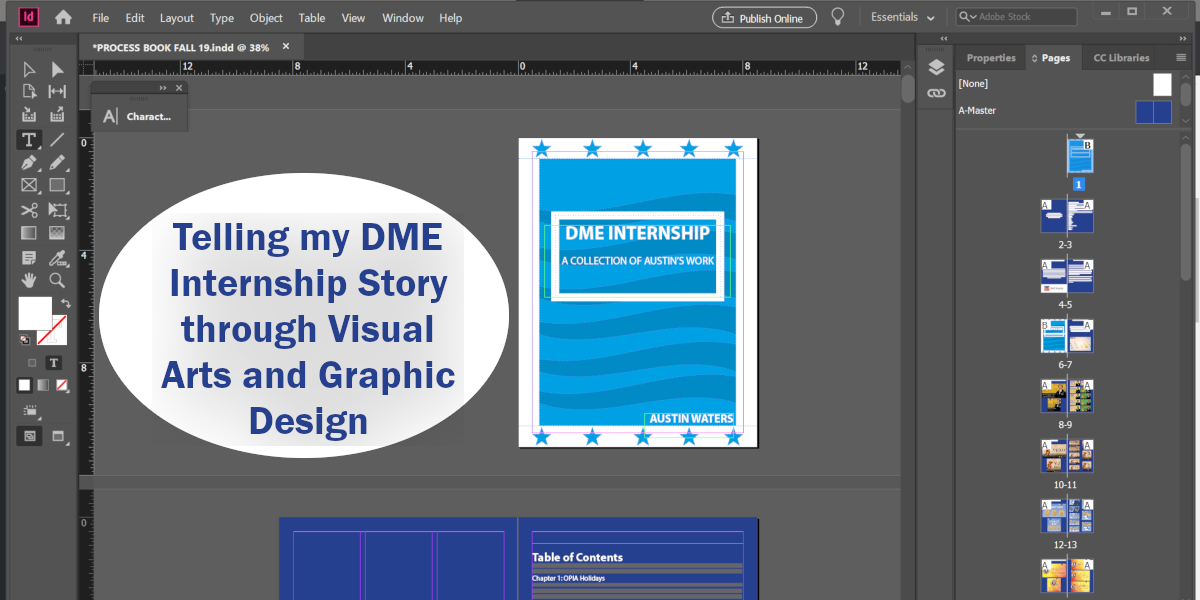Switch to the CC Libraries tab
Viewport: 1200px width, 600px height.
click(1120, 57)
